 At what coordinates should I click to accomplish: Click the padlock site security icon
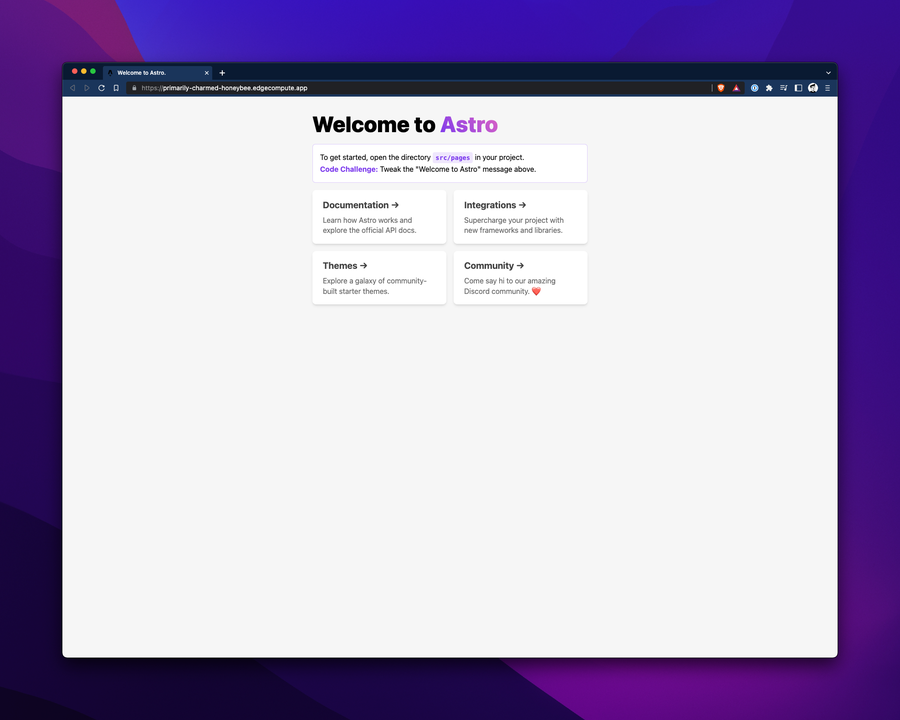click(134, 88)
